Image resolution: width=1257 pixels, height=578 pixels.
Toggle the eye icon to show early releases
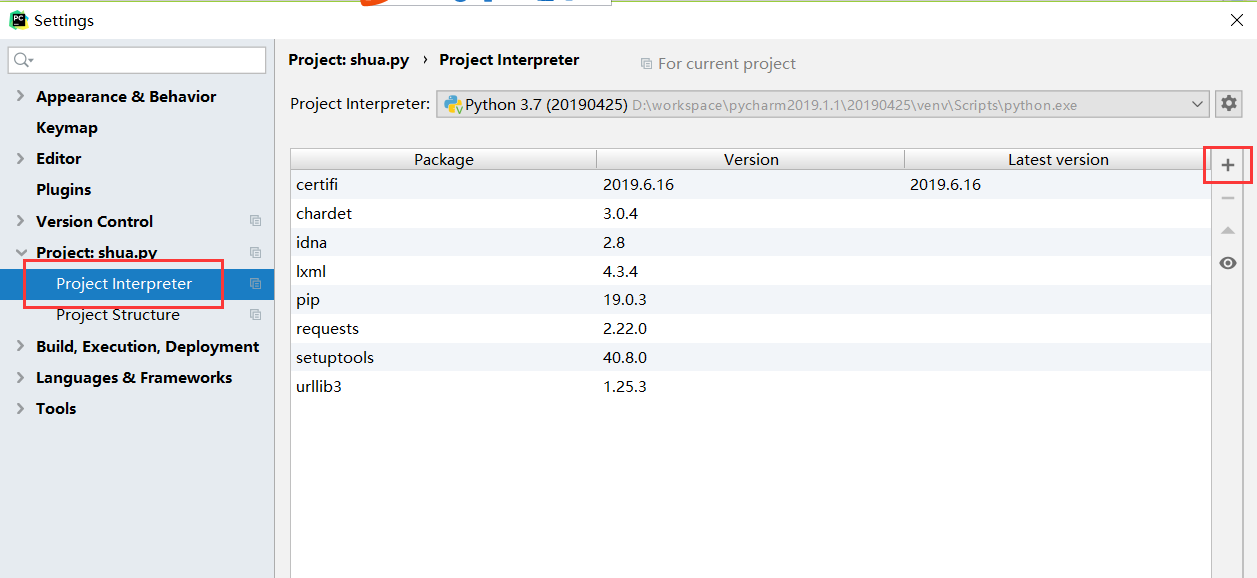click(1228, 262)
